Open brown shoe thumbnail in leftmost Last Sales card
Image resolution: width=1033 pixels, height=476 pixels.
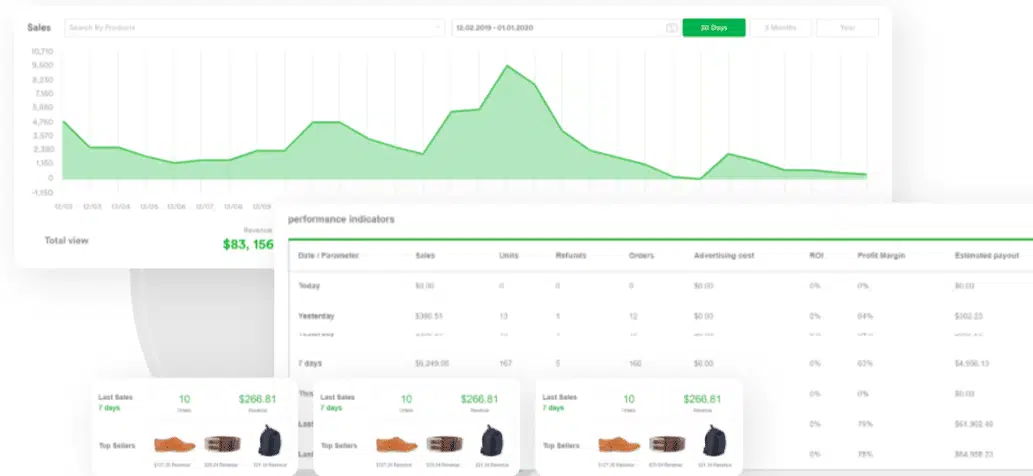tap(175, 444)
